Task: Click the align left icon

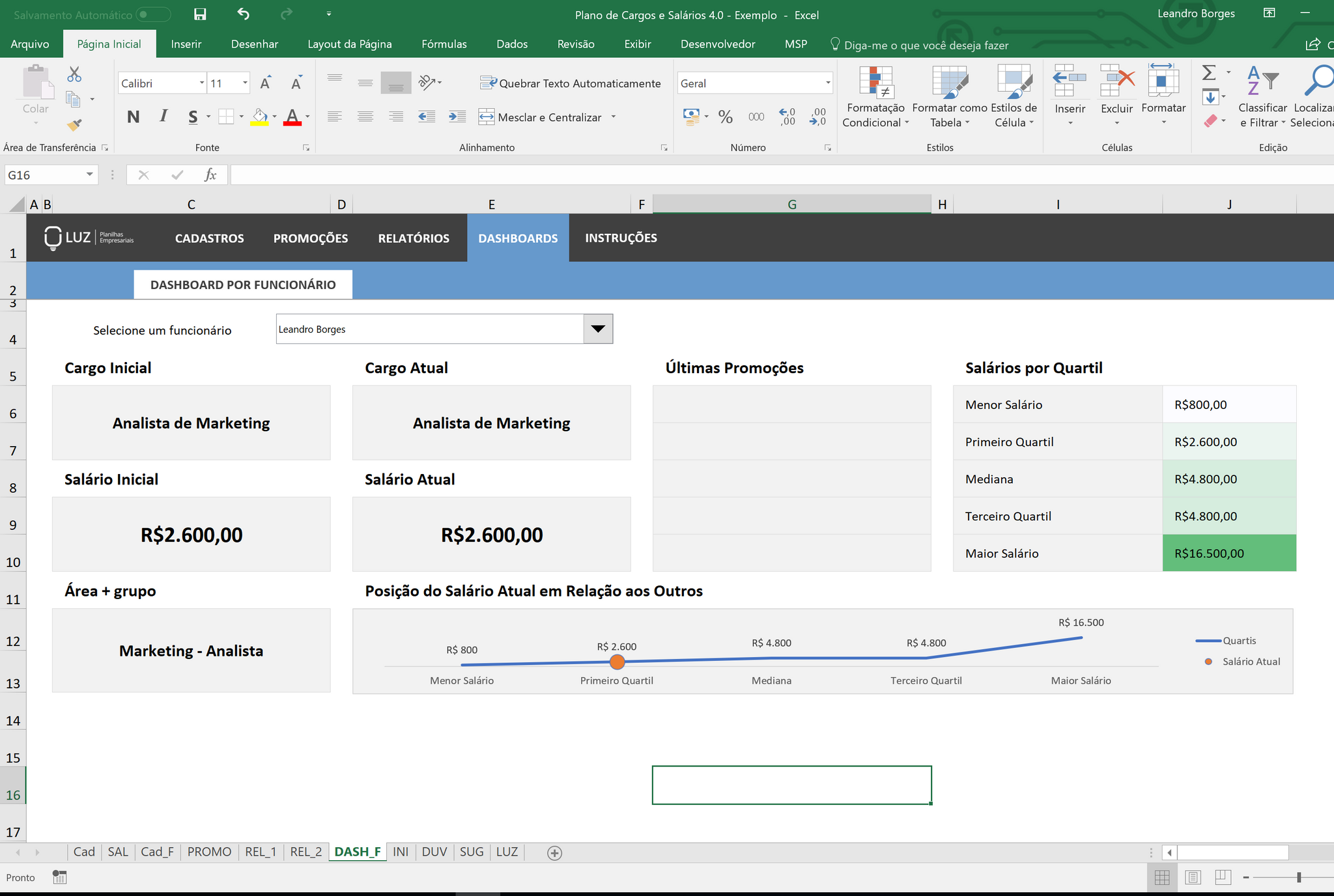Action: [x=335, y=117]
